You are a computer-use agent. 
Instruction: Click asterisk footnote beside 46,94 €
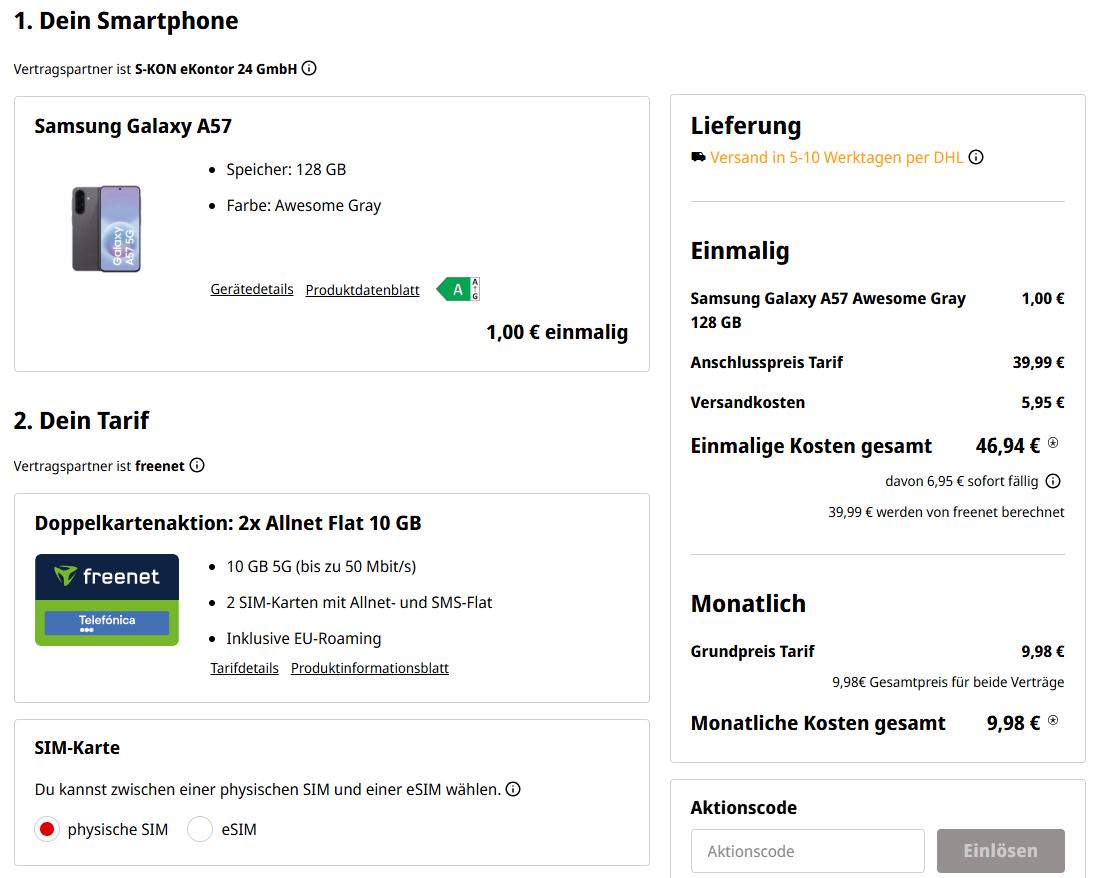pos(1053,442)
